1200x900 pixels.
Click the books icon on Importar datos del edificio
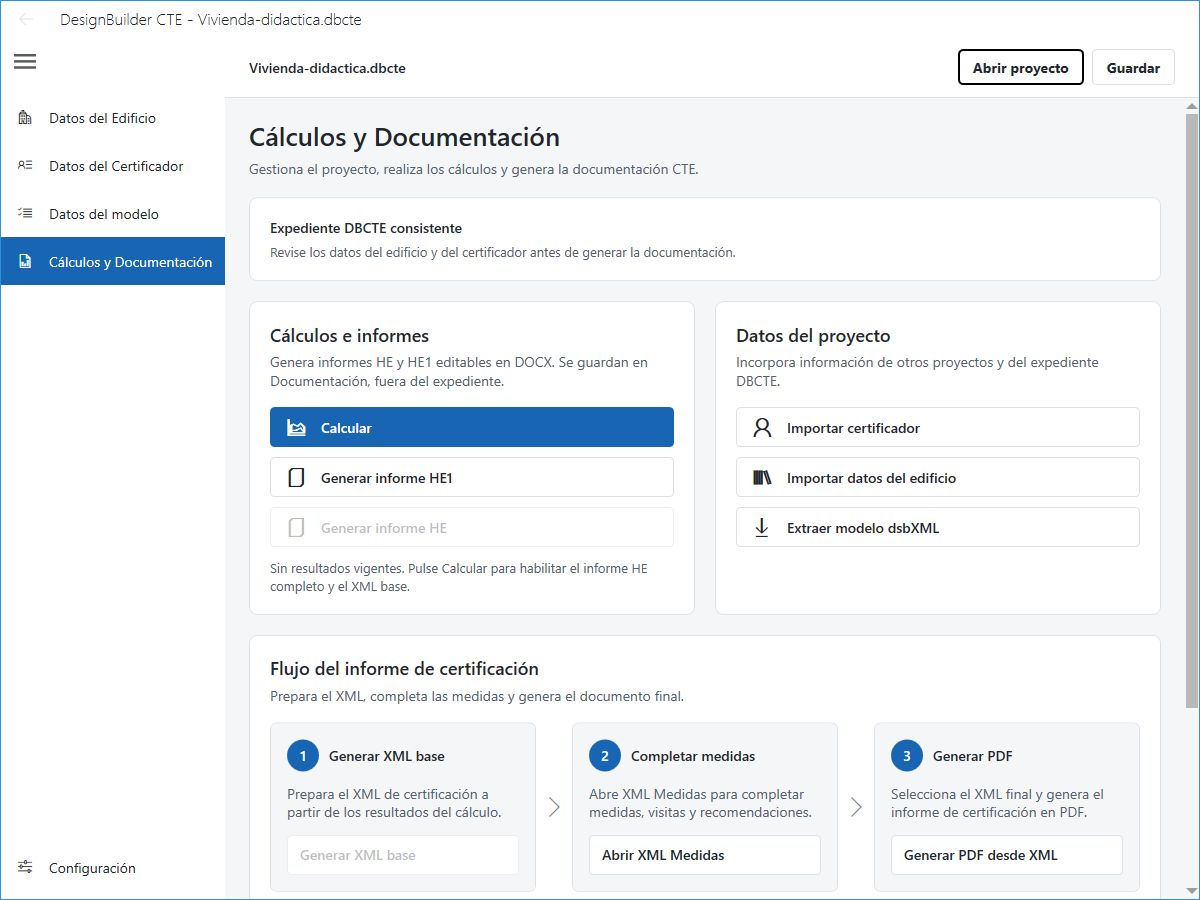point(762,478)
